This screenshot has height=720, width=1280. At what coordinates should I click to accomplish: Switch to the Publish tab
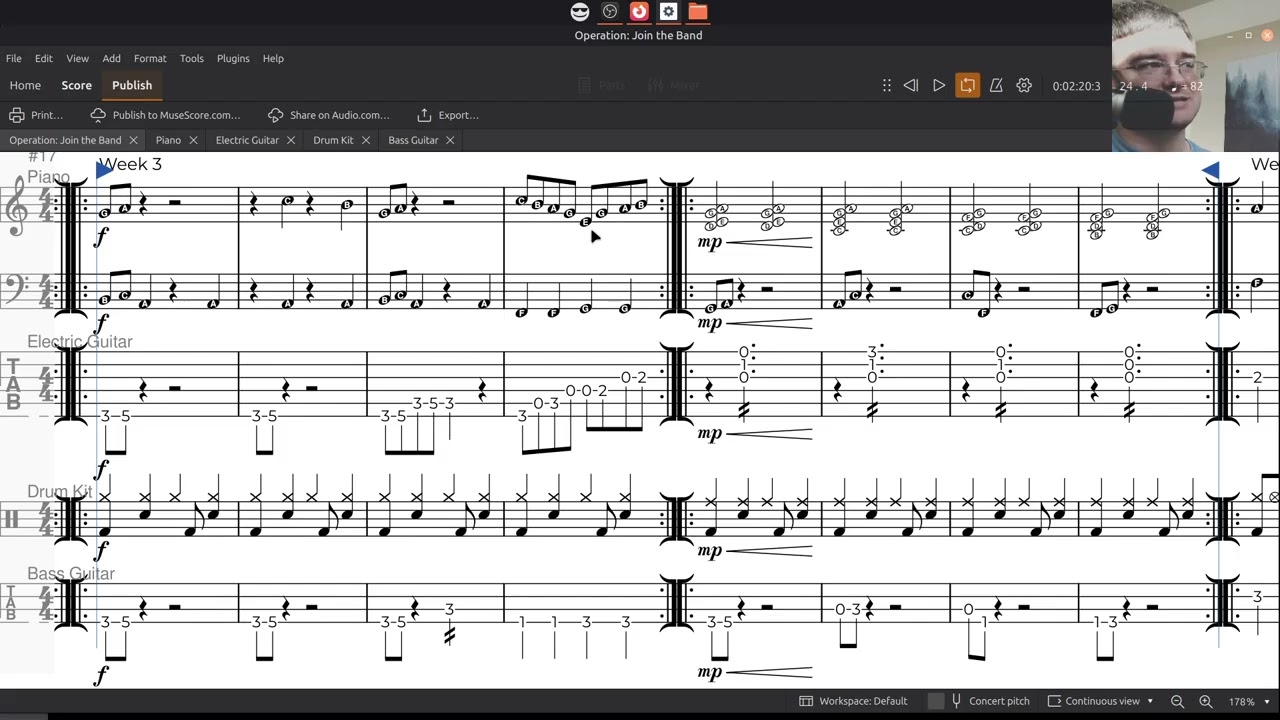tap(132, 86)
